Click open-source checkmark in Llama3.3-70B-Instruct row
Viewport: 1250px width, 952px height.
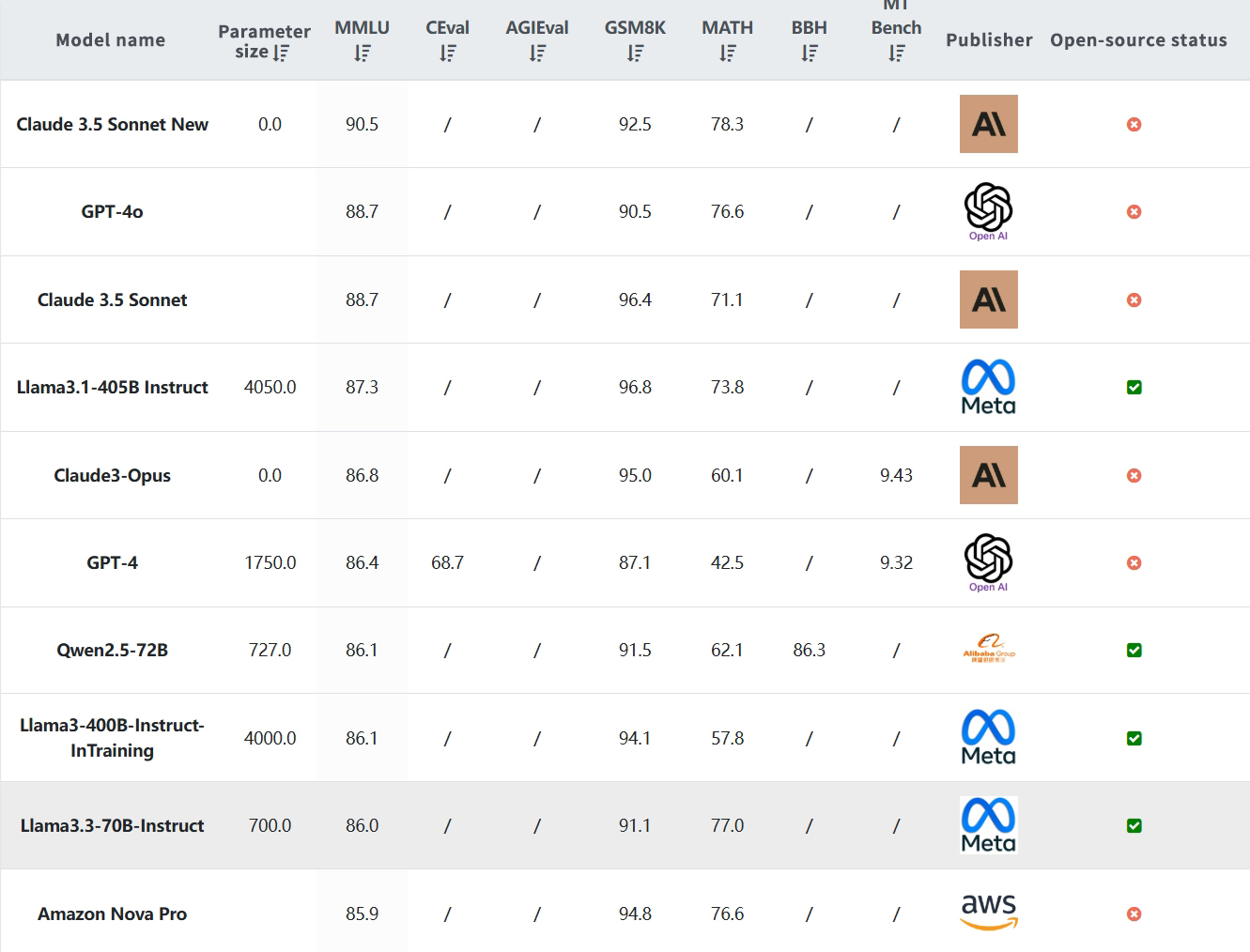tap(1134, 825)
